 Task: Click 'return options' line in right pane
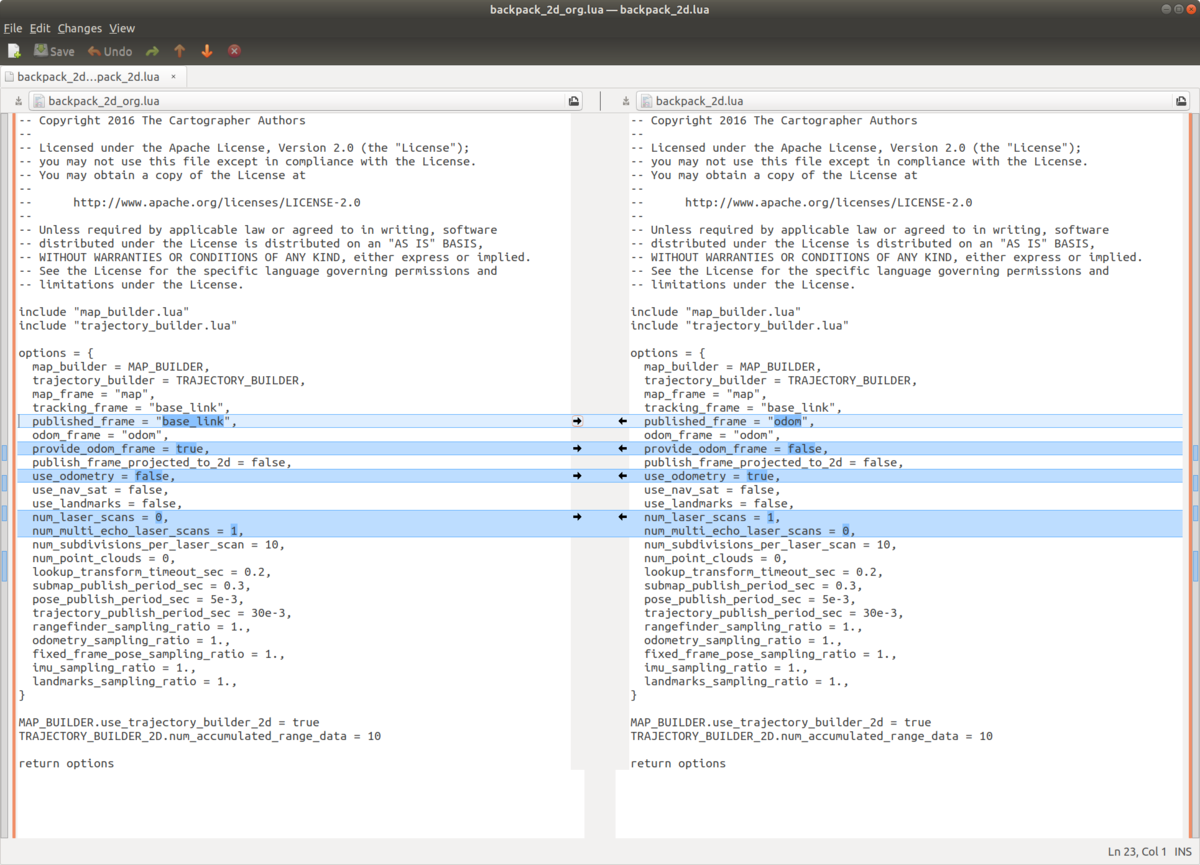(678, 763)
